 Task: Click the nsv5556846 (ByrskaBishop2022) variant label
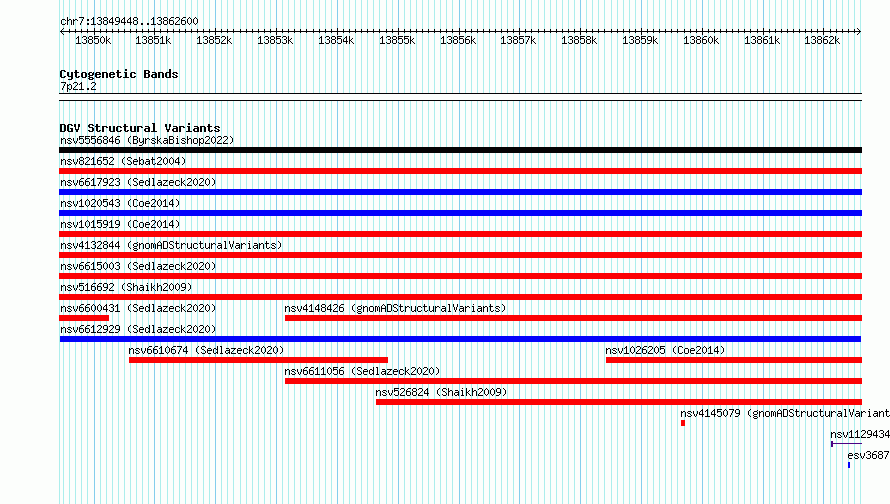point(147,140)
